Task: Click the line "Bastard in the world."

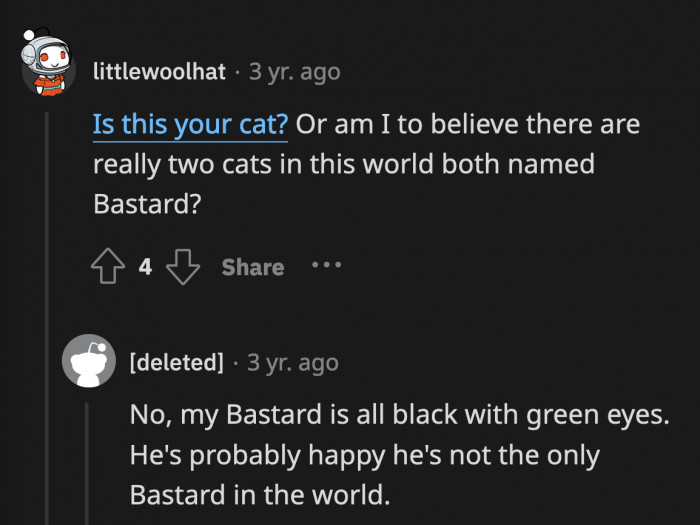Action: [x=260, y=495]
